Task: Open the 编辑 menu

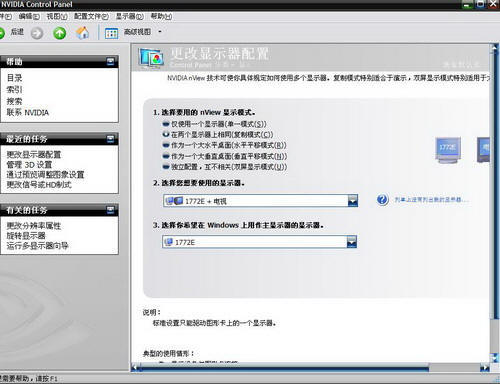Action: pos(29,16)
